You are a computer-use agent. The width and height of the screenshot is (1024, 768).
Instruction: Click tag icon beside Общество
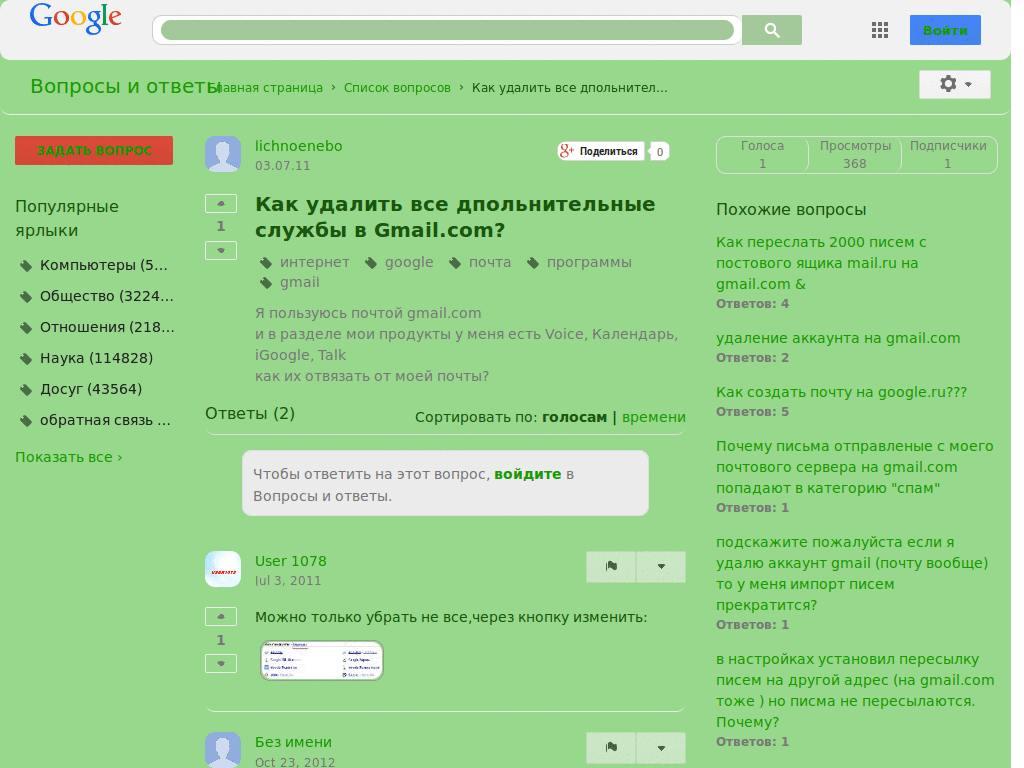click(x=25, y=296)
